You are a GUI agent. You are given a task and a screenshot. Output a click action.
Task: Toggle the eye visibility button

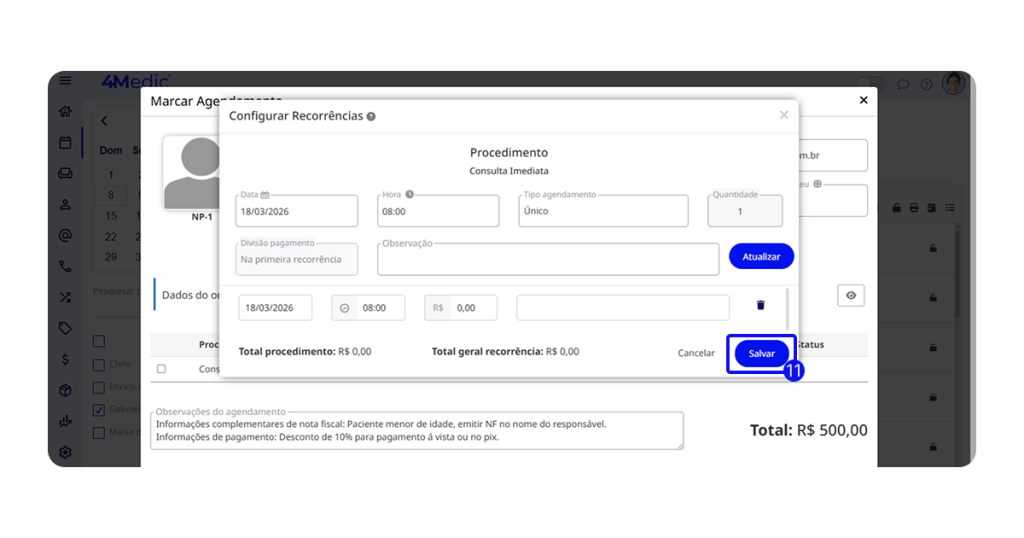click(850, 295)
